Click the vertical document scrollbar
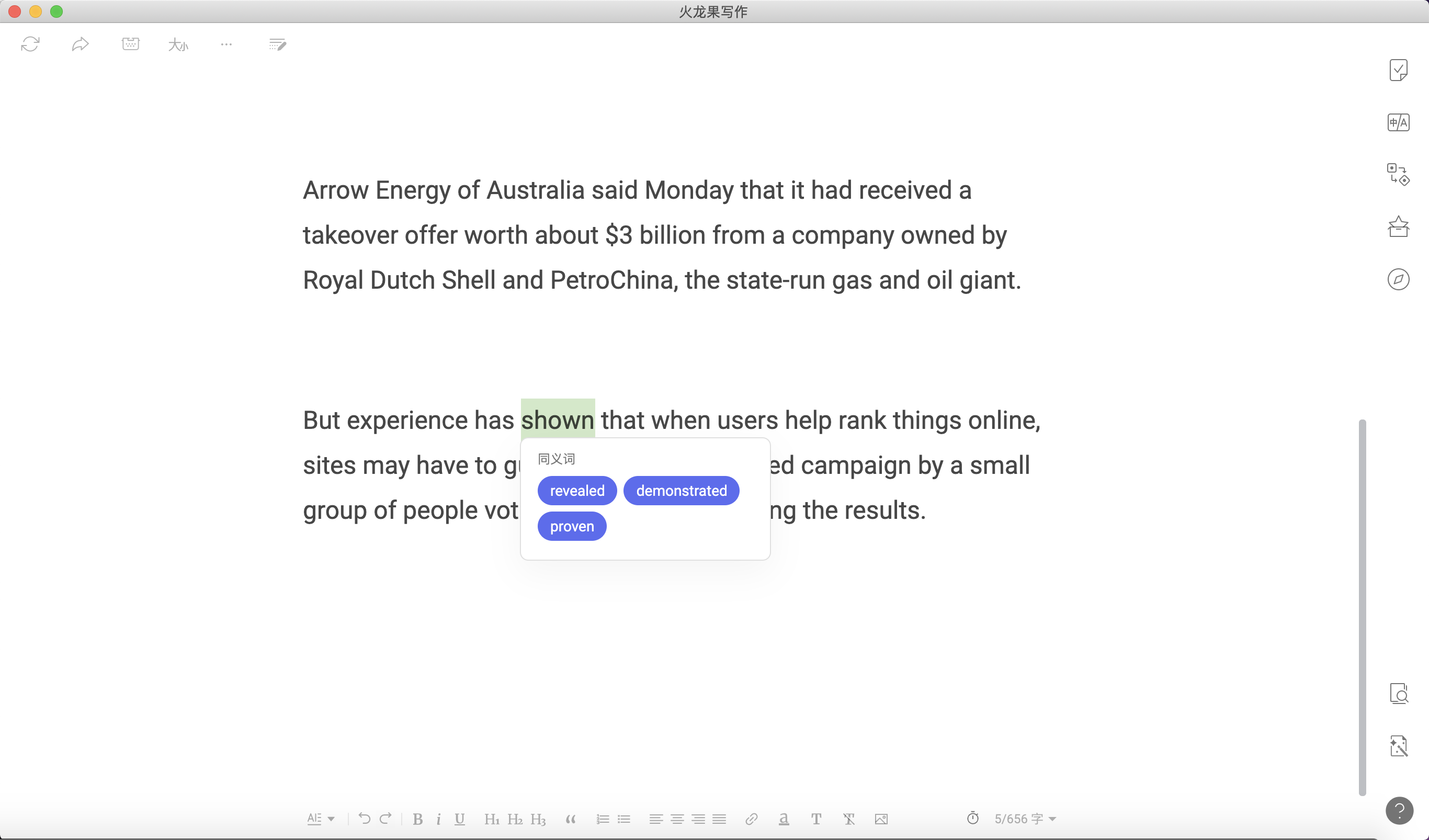The width and height of the screenshot is (1429, 840). [x=1362, y=607]
